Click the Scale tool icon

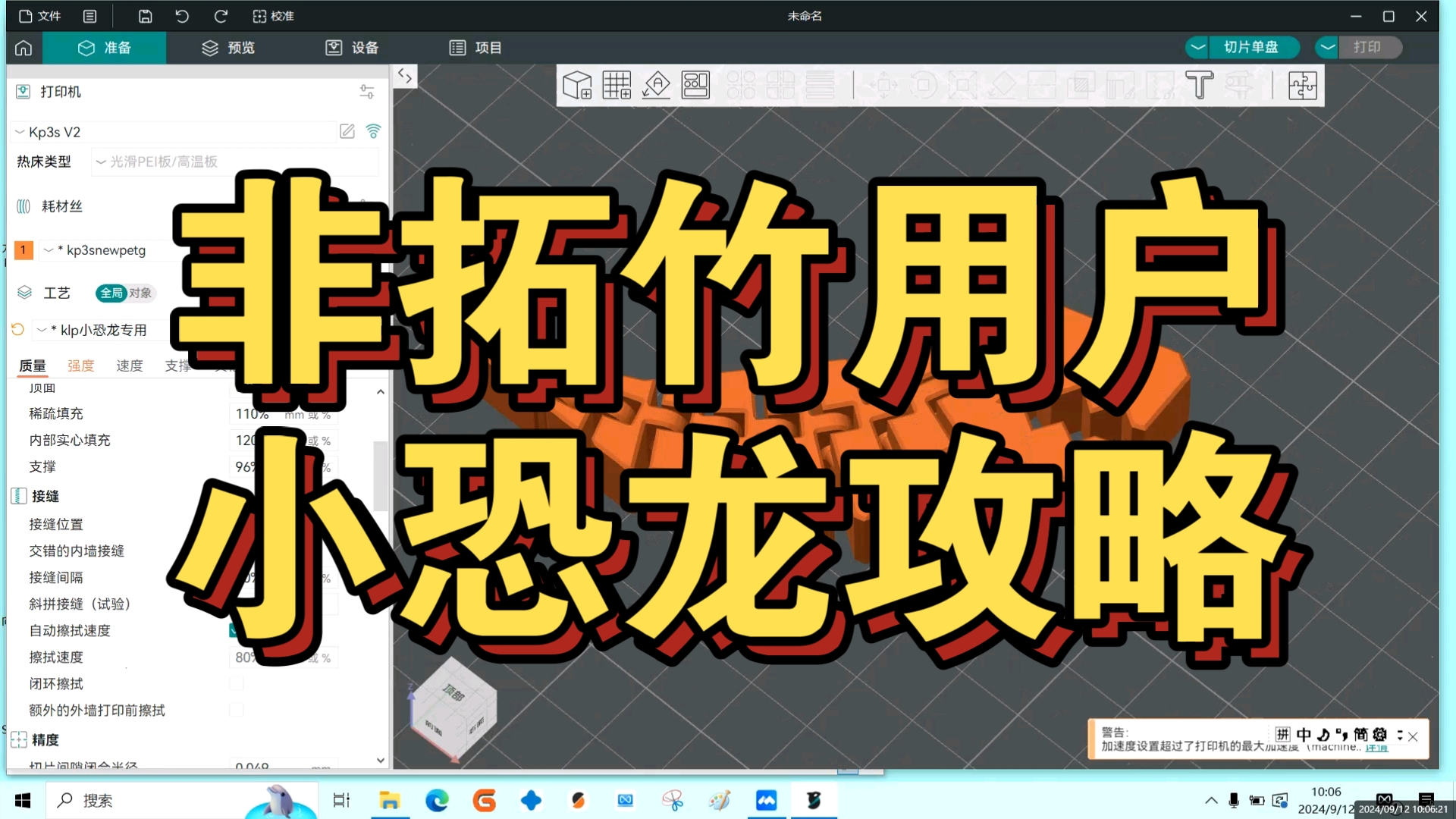(x=962, y=85)
